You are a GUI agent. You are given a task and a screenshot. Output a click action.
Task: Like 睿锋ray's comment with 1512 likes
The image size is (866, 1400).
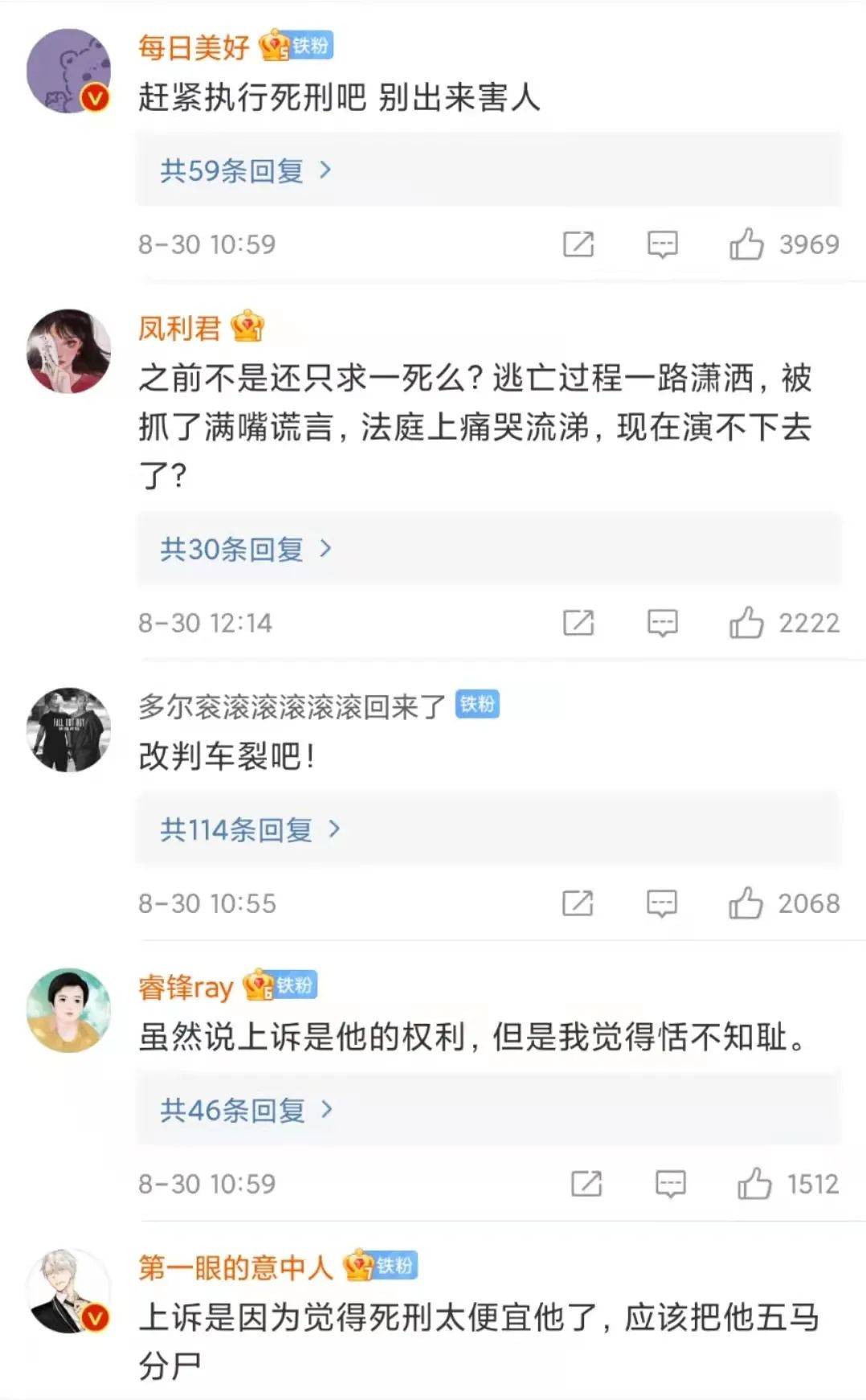754,1183
